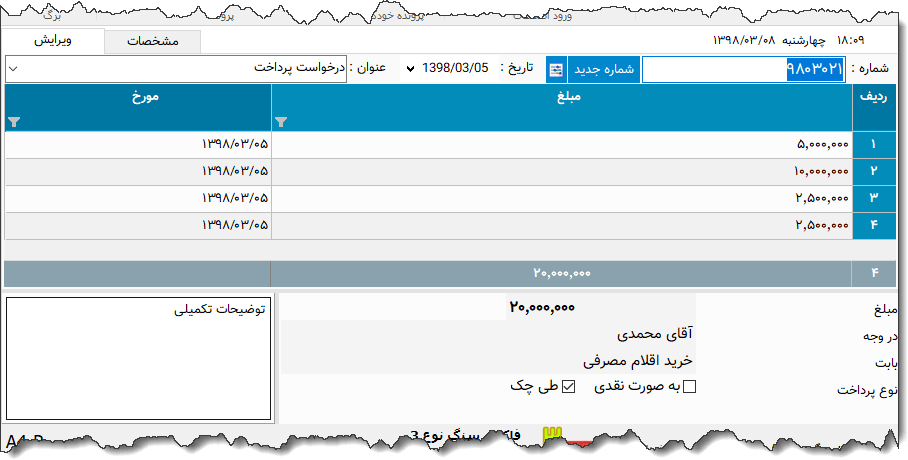Screen dimensions: 908x460
Task: Select the ۲,۵۰۰,۰۰۰ amount in row ۴
Action: [562, 225]
